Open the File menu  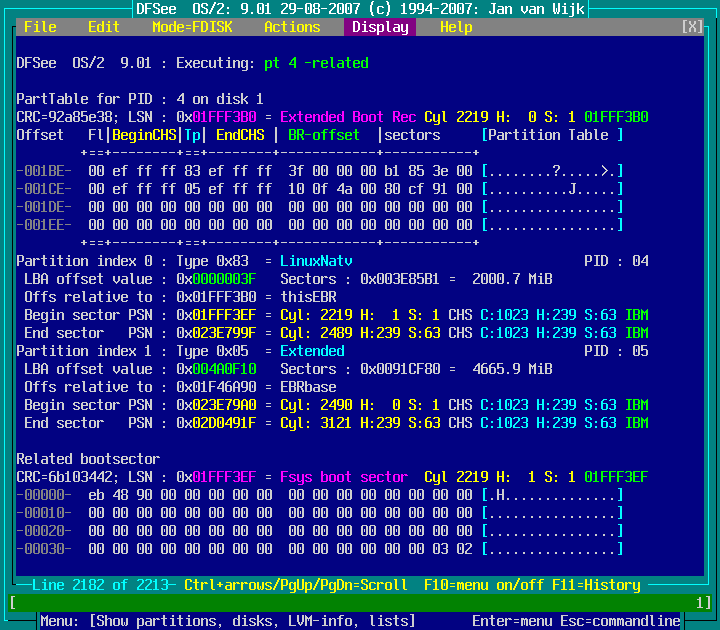pyautogui.click(x=40, y=27)
